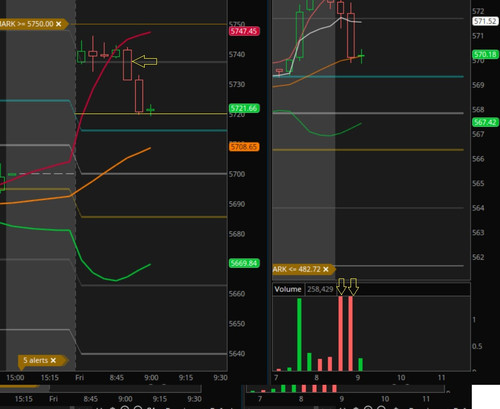Dismiss the 5 alerts tag
The height and width of the screenshot is (409, 500).
click(53, 360)
